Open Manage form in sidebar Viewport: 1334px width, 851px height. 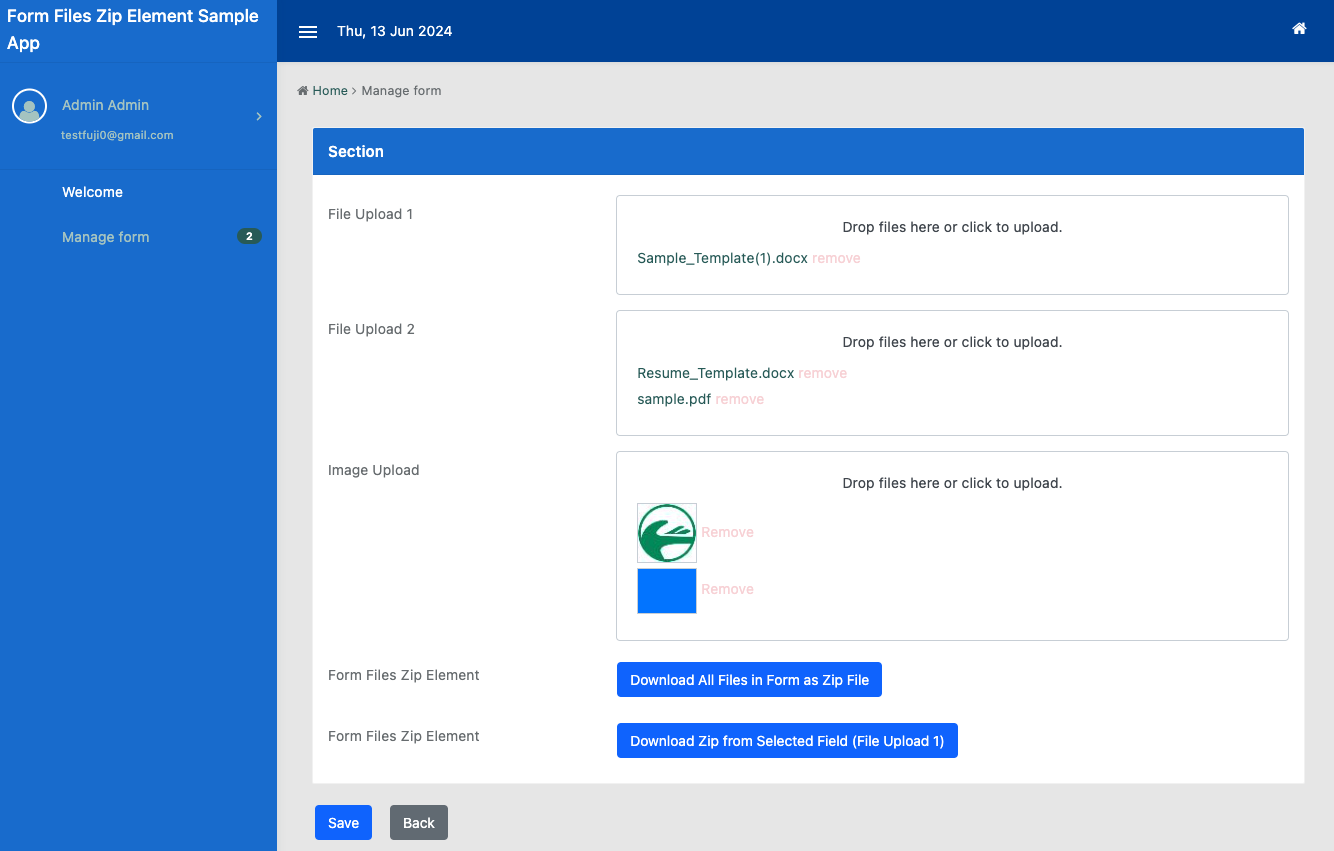click(x=105, y=237)
